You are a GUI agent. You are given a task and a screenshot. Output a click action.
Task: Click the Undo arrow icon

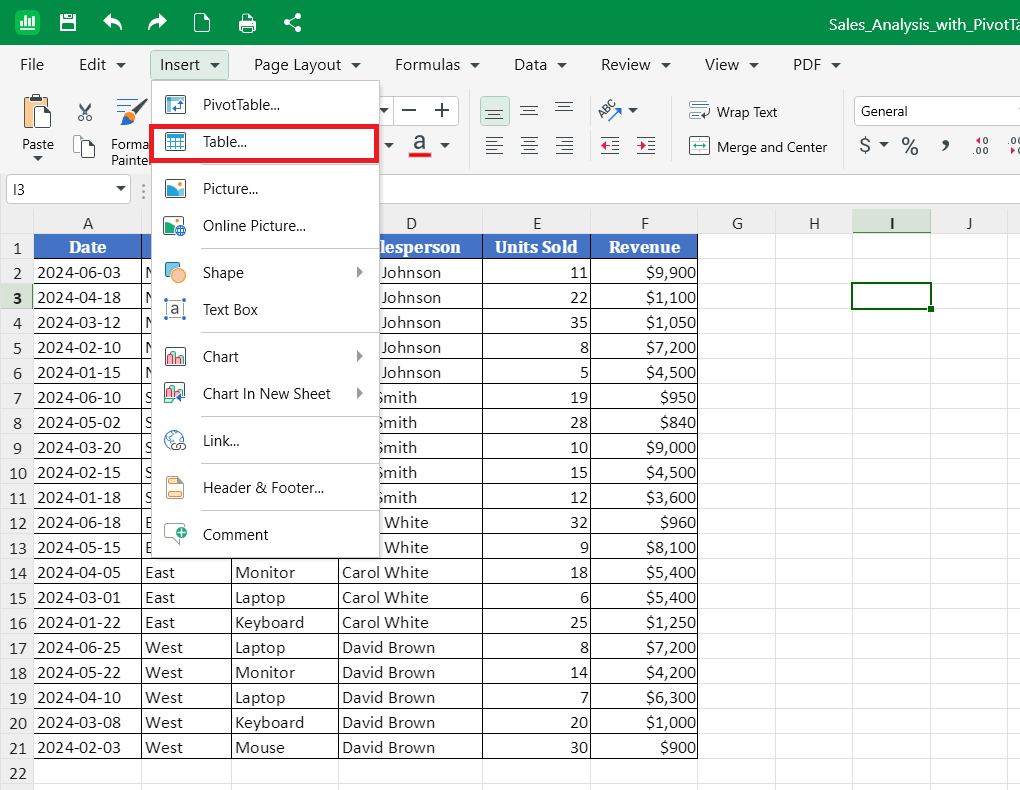[x=113, y=23]
